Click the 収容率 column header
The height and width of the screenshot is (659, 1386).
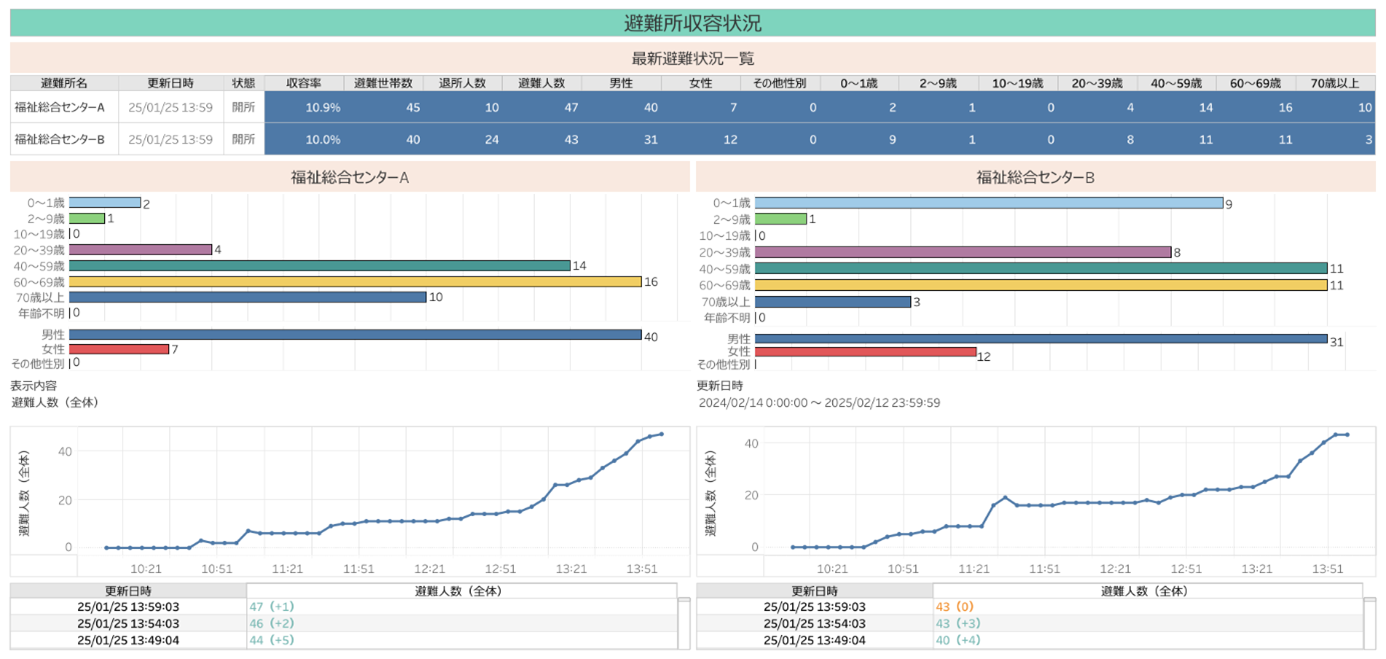[x=303, y=83]
